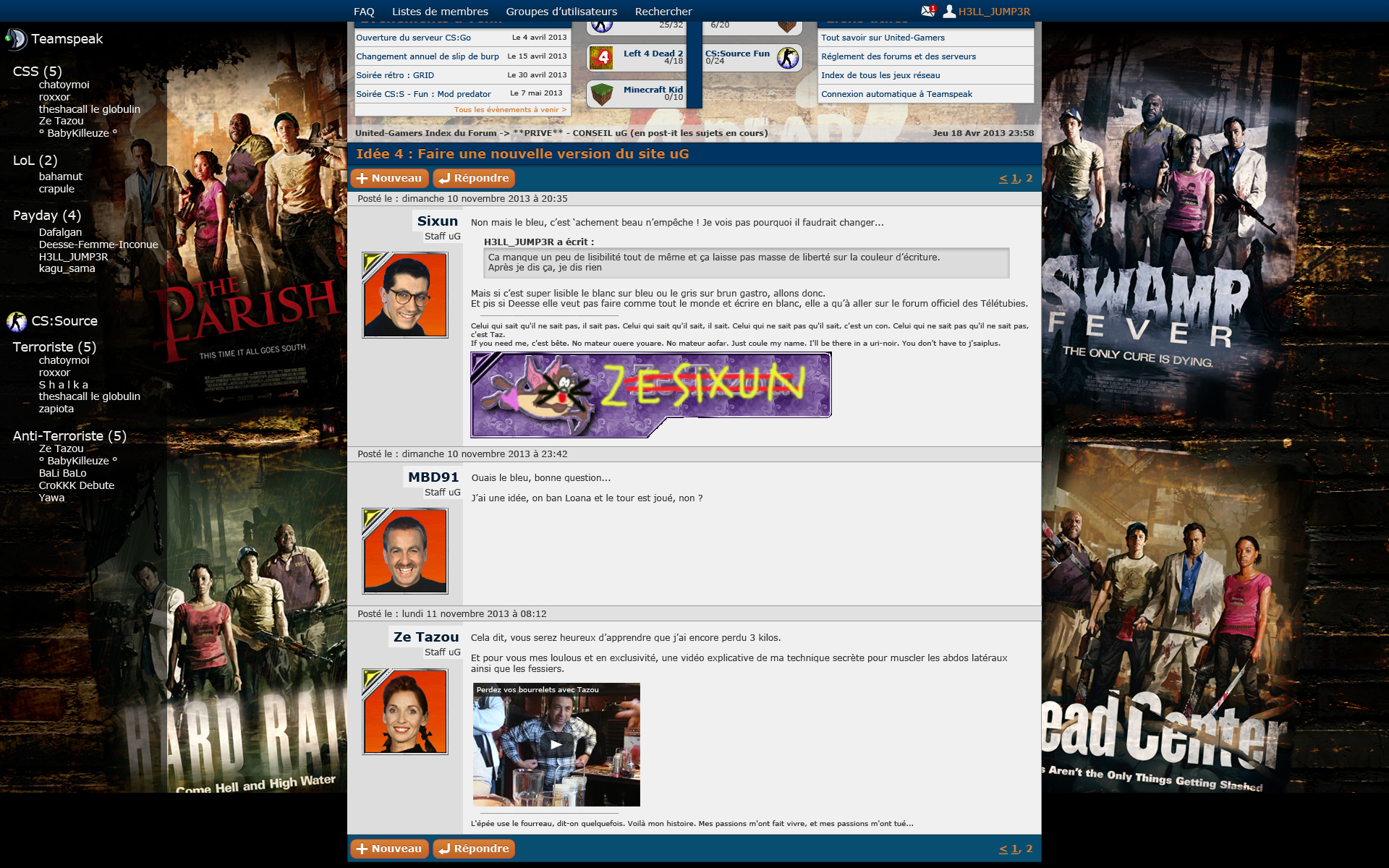
Task: Click Deesse-Femme-Inconue in Payday list
Action: pyautogui.click(x=98, y=244)
